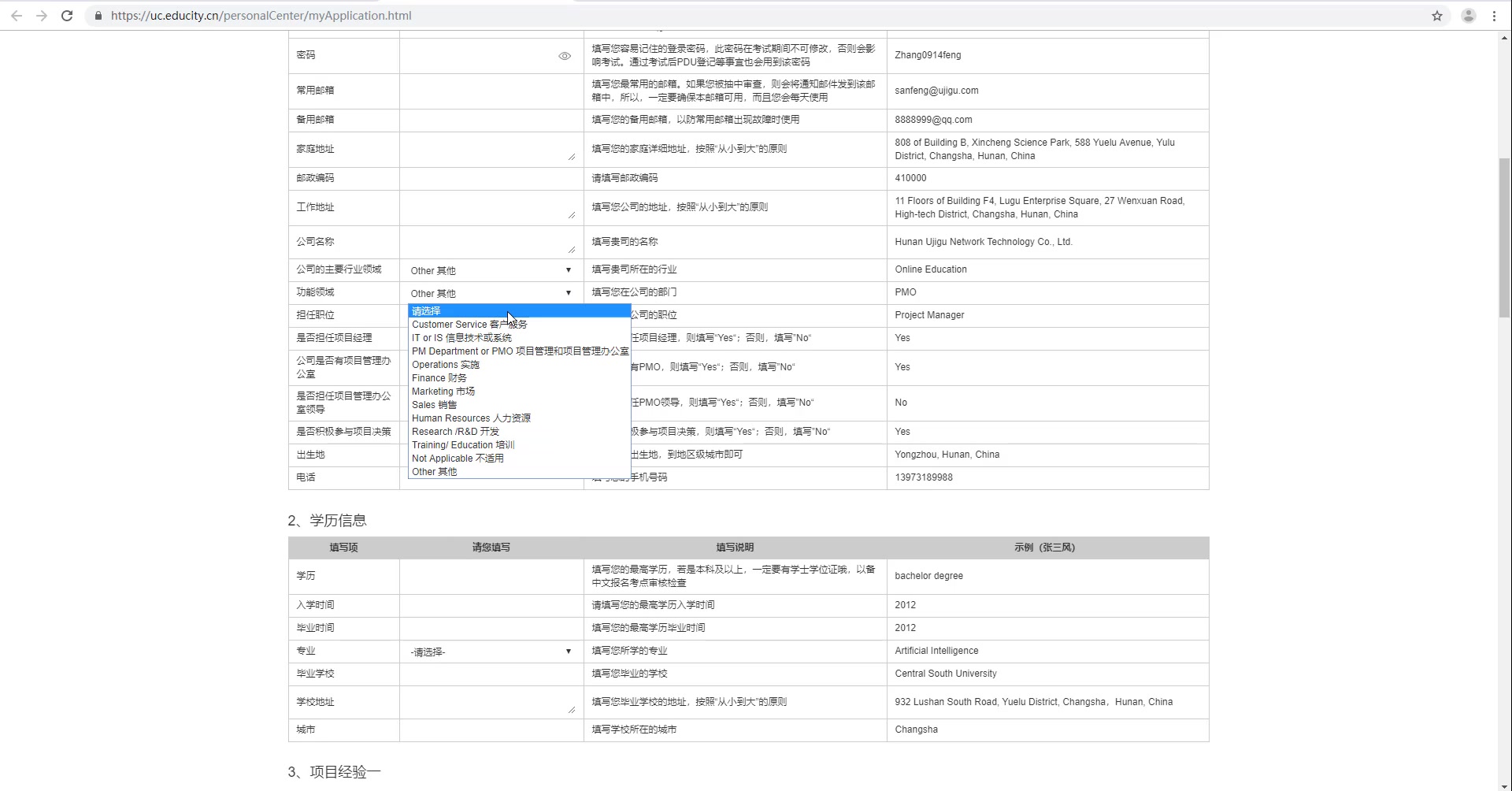Focus the 备用邮箱 input field

point(491,120)
